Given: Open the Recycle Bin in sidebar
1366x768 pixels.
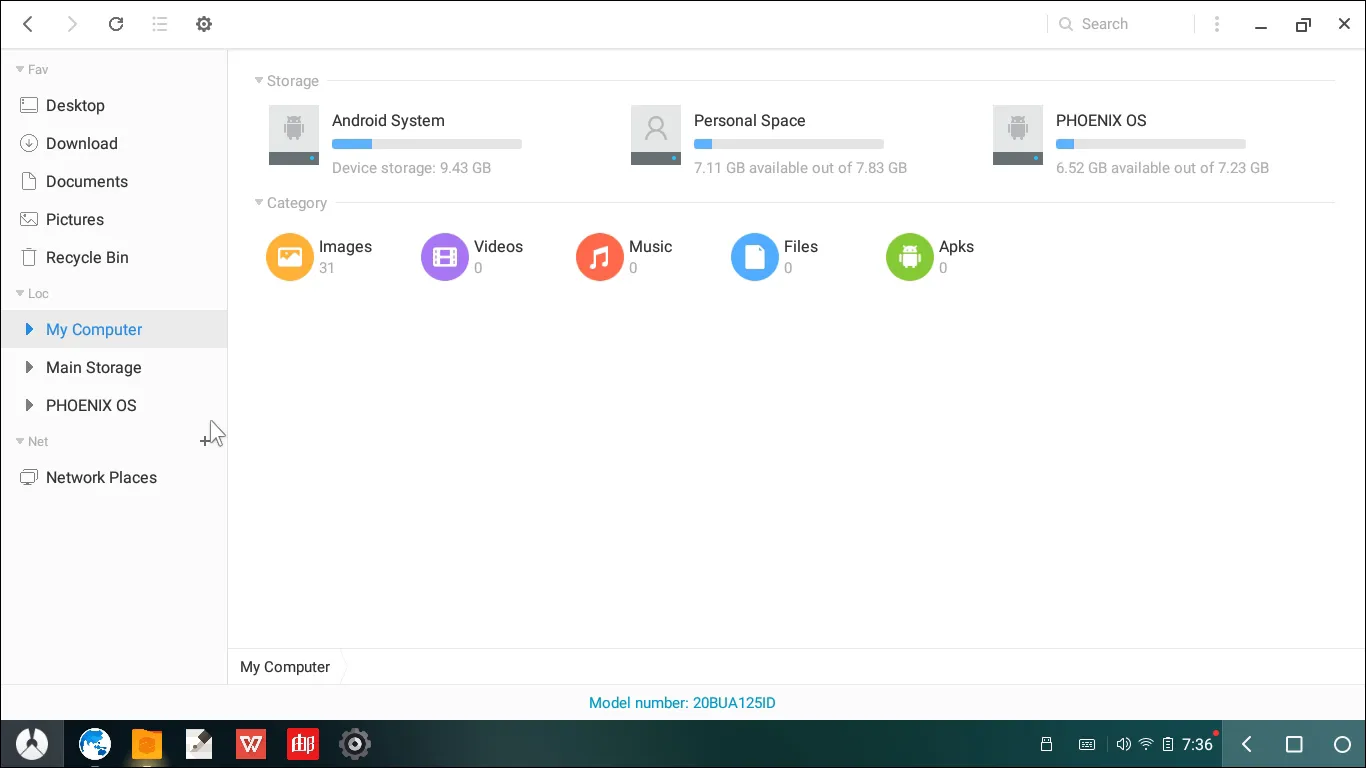Looking at the screenshot, I should (x=87, y=257).
